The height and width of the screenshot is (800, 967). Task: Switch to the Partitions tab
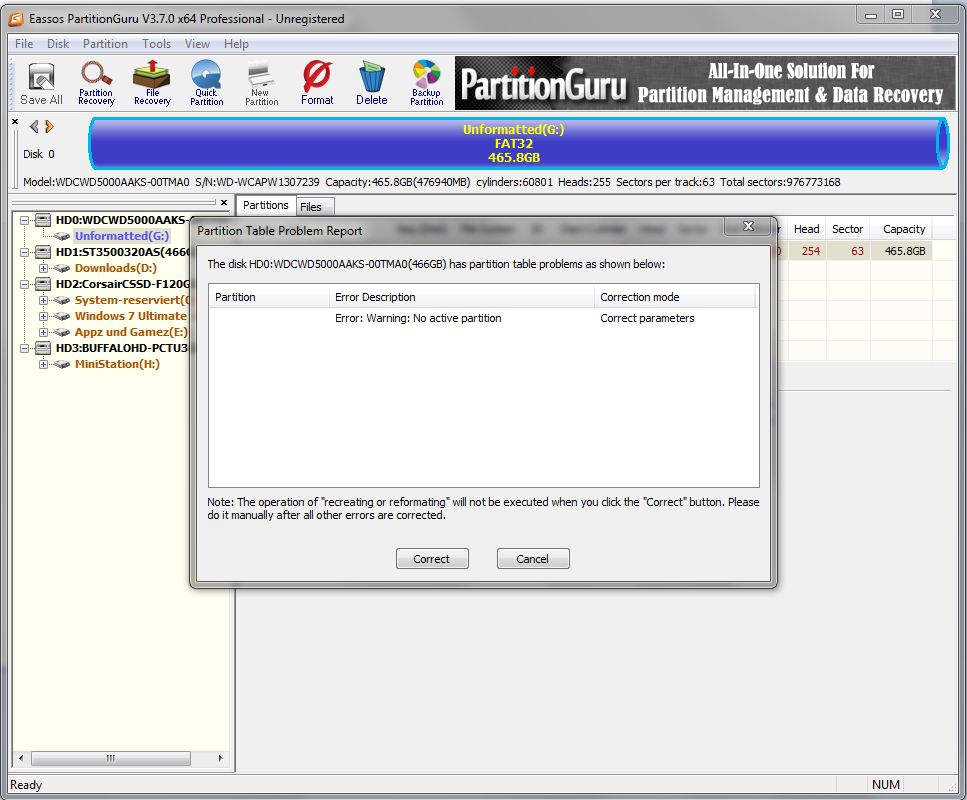click(x=266, y=205)
